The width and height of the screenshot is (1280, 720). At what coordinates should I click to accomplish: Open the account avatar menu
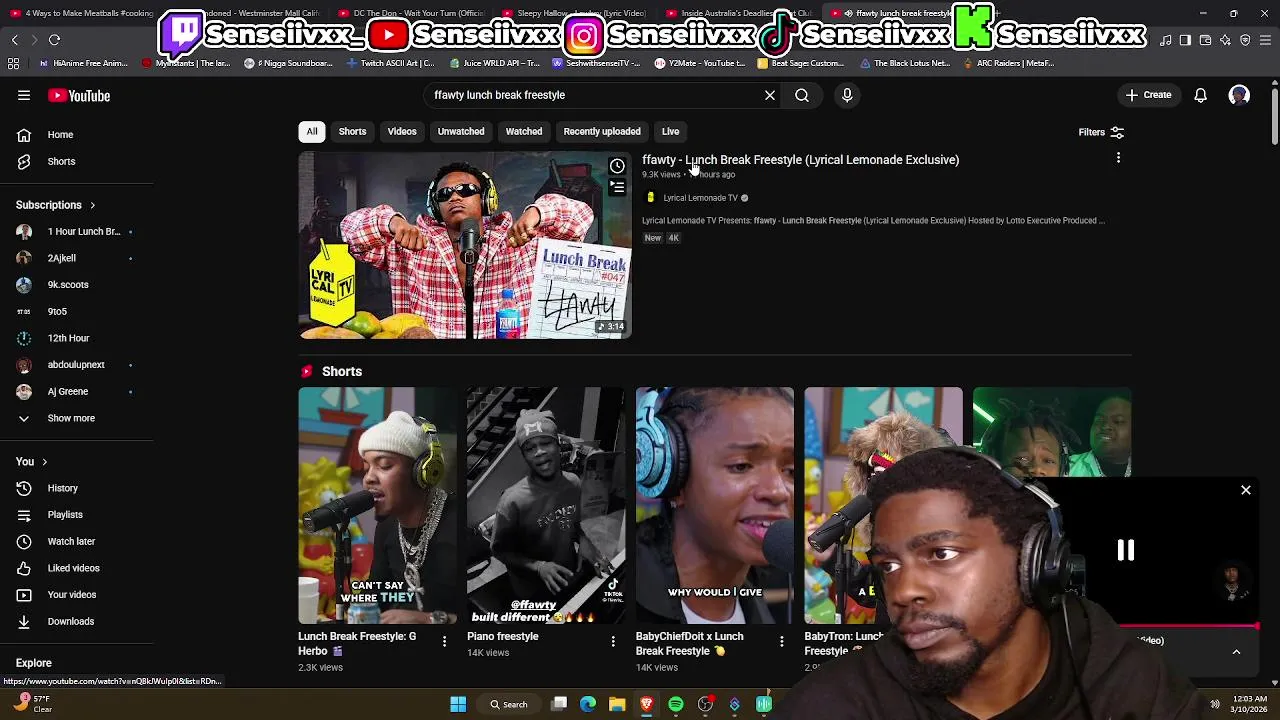[x=1239, y=95]
